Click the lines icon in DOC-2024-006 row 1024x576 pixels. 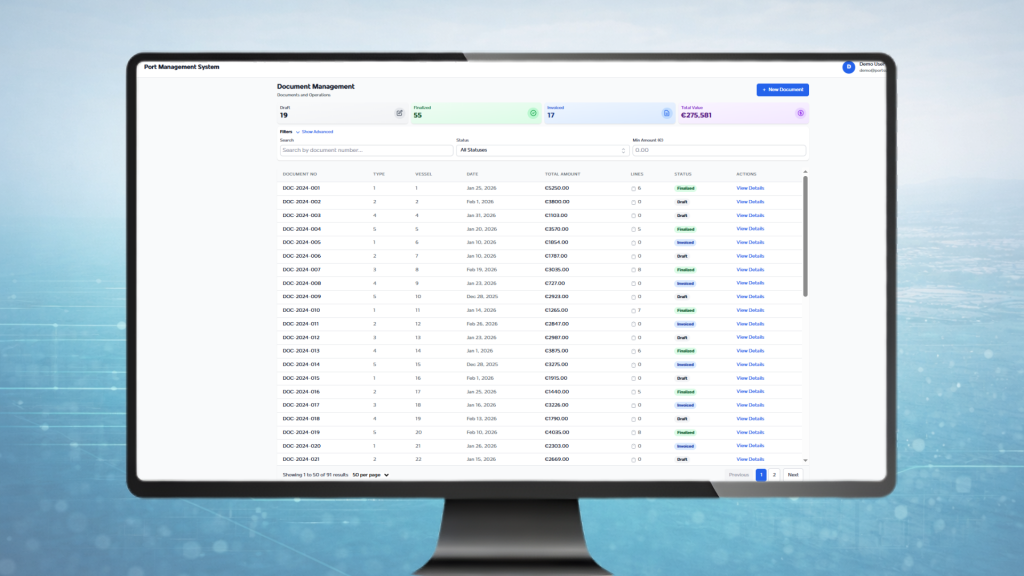[x=633, y=257]
